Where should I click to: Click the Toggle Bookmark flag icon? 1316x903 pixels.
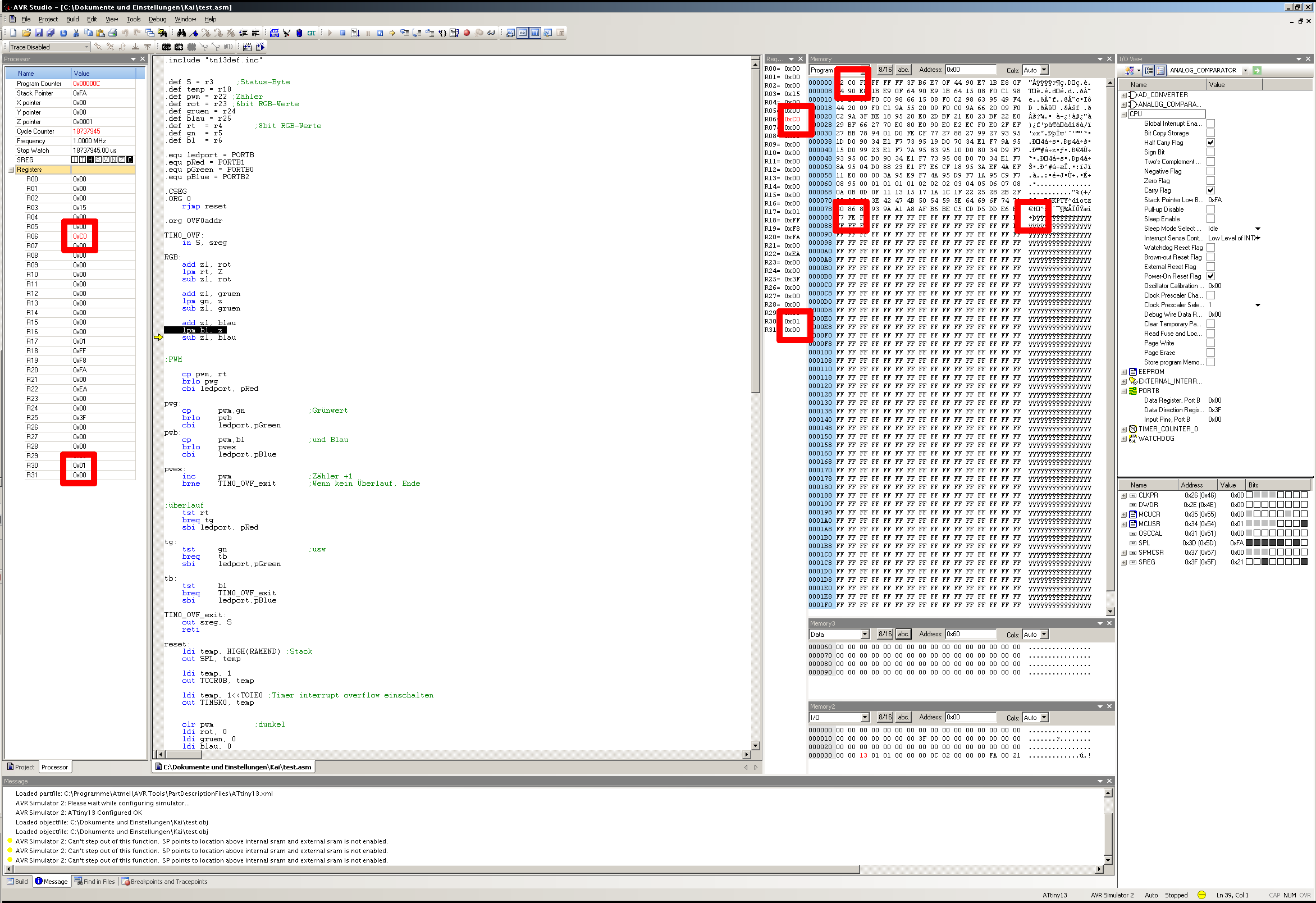coord(194,33)
